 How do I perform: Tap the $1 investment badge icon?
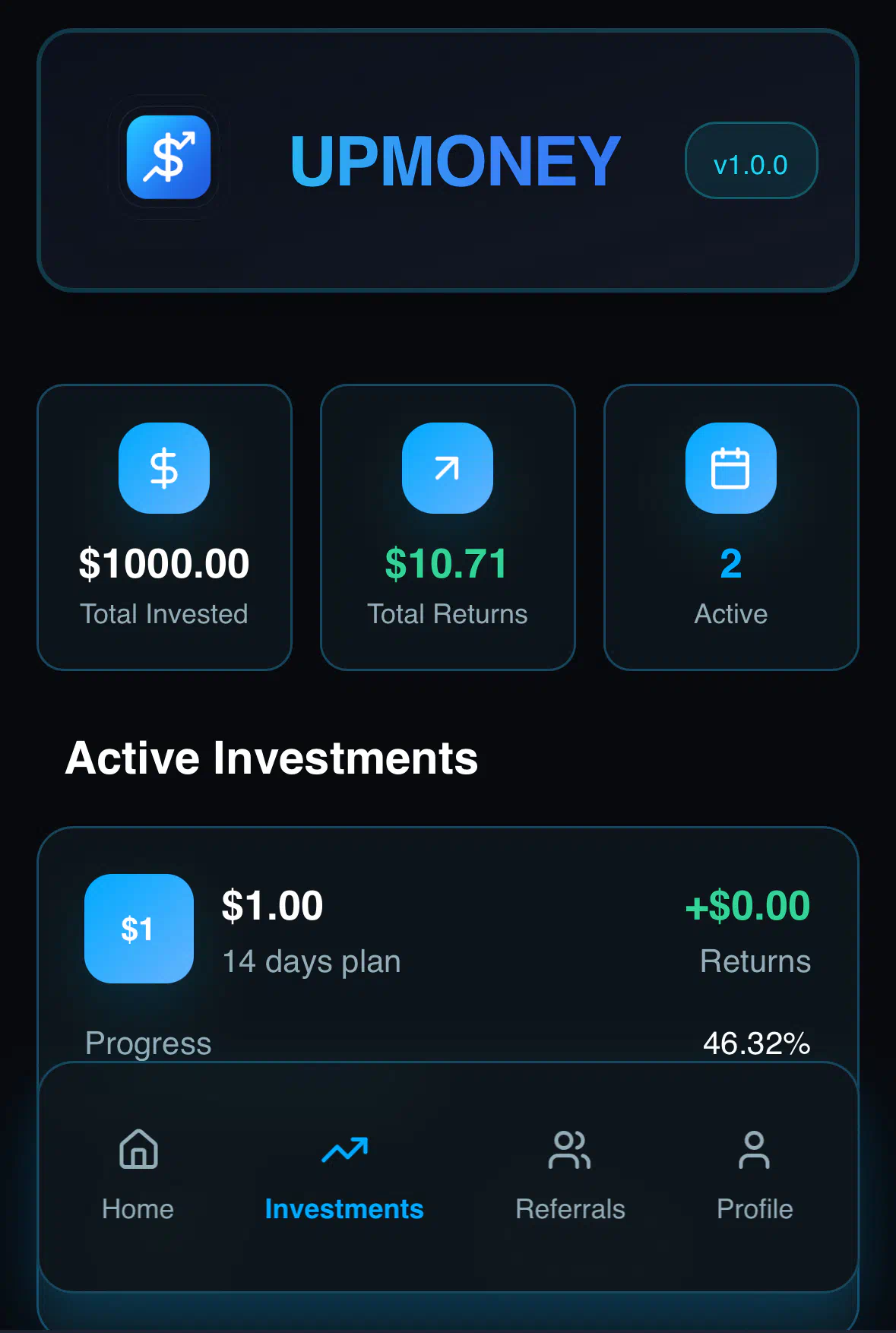139,929
